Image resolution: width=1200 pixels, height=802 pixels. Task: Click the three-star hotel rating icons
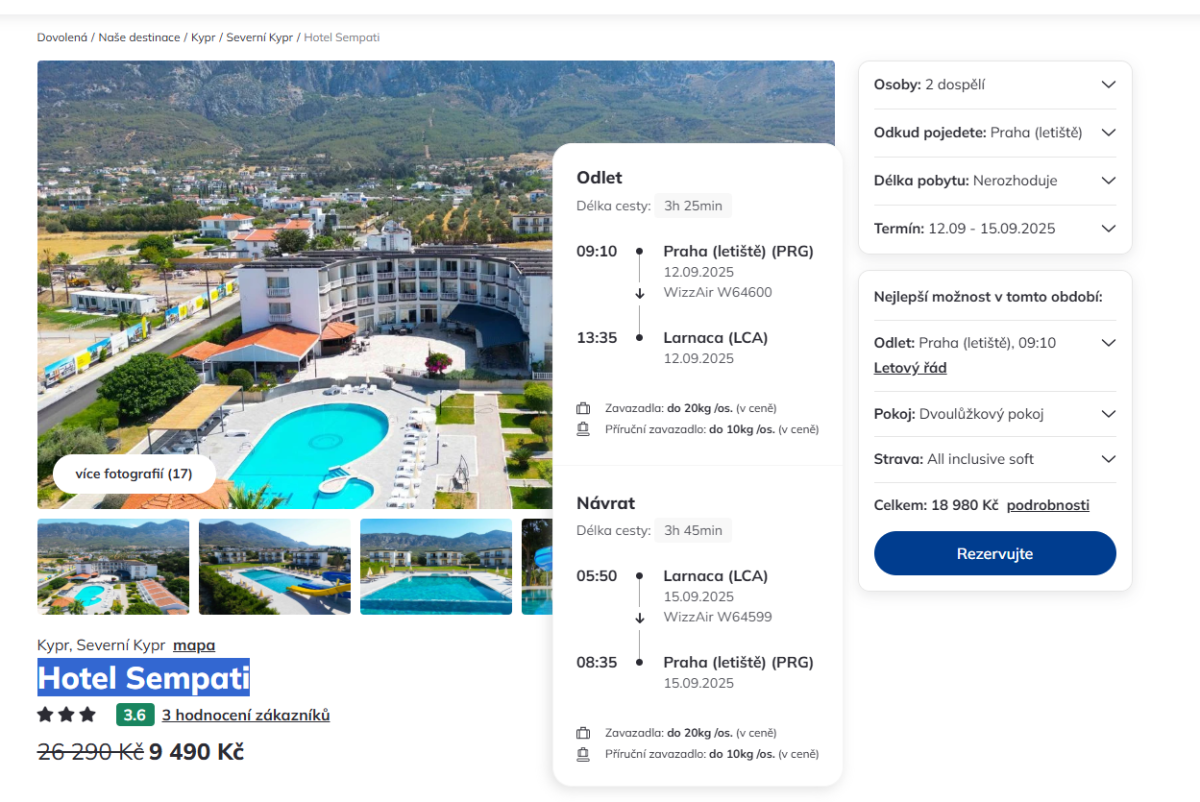pos(66,715)
